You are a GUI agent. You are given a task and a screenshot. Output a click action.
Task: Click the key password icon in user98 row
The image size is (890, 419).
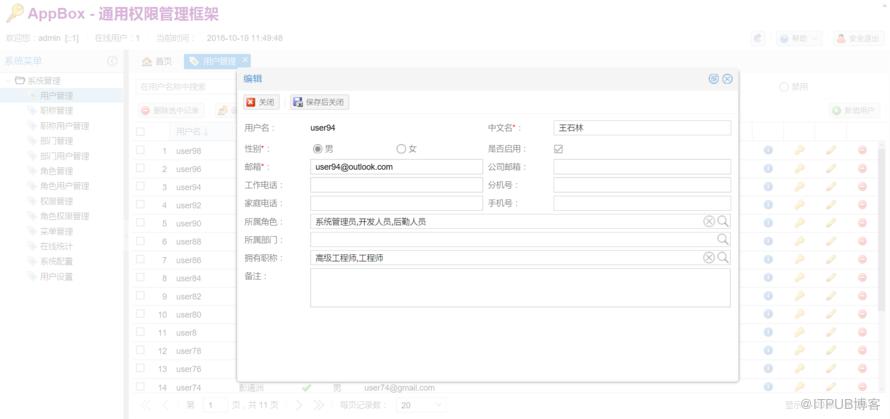(x=799, y=150)
